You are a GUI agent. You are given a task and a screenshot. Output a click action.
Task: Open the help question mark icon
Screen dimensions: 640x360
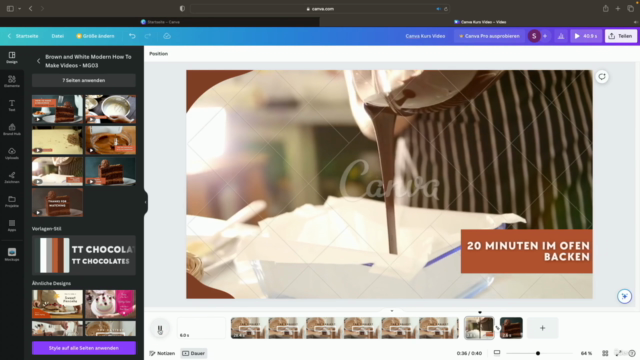pos(632,353)
